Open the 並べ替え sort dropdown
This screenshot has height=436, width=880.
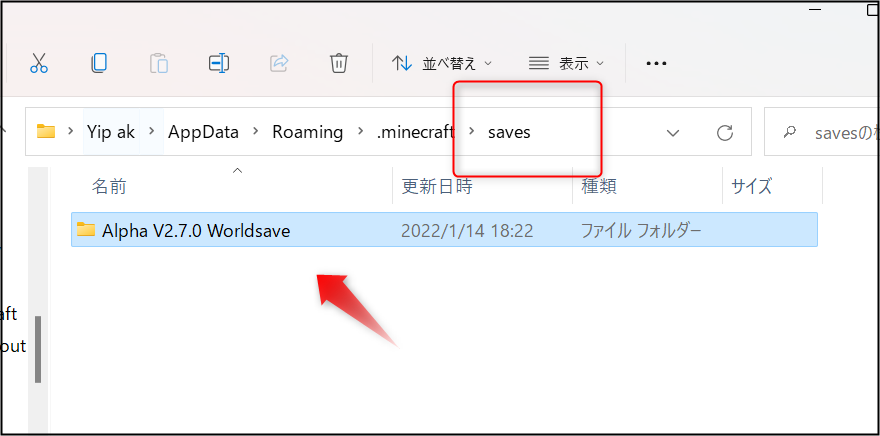[x=442, y=63]
